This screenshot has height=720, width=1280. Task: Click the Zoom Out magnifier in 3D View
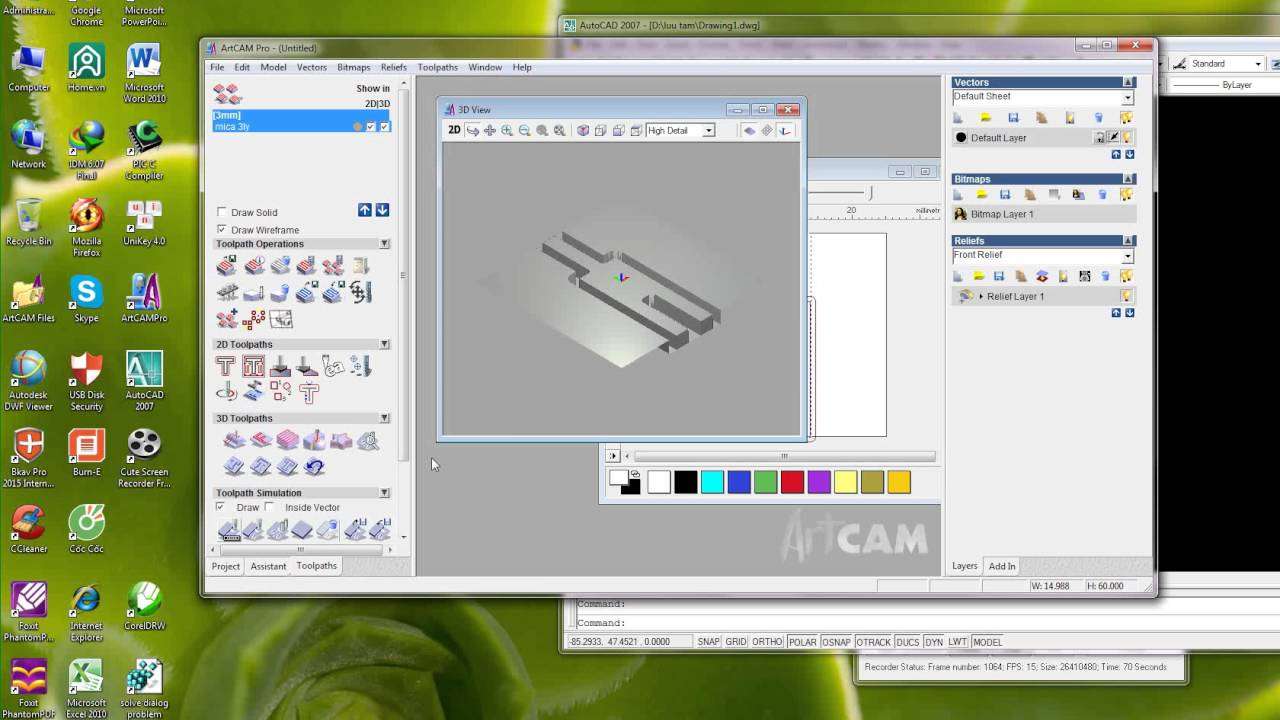[524, 130]
